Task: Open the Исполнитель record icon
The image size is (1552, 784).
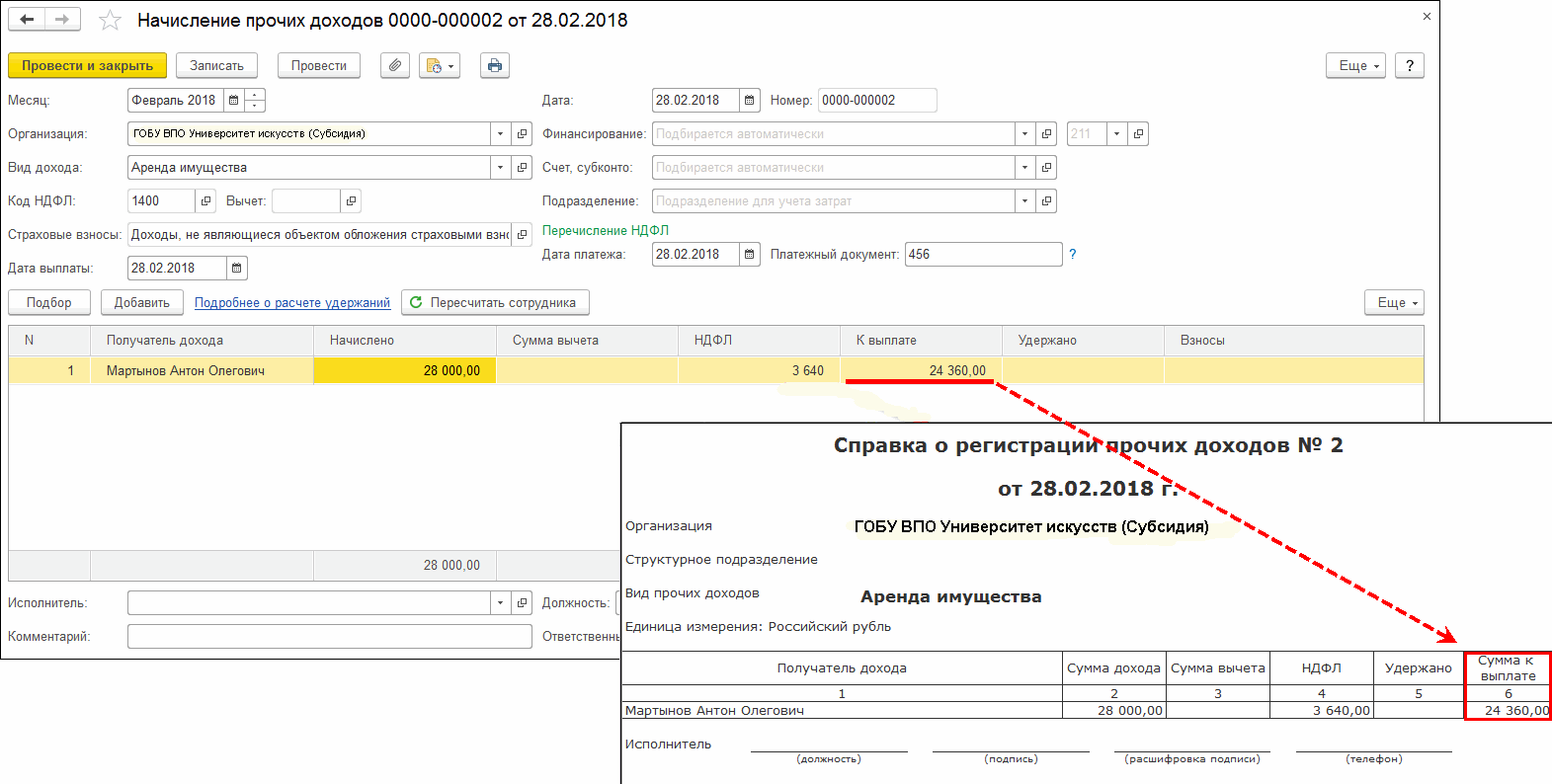Action: coord(523,602)
